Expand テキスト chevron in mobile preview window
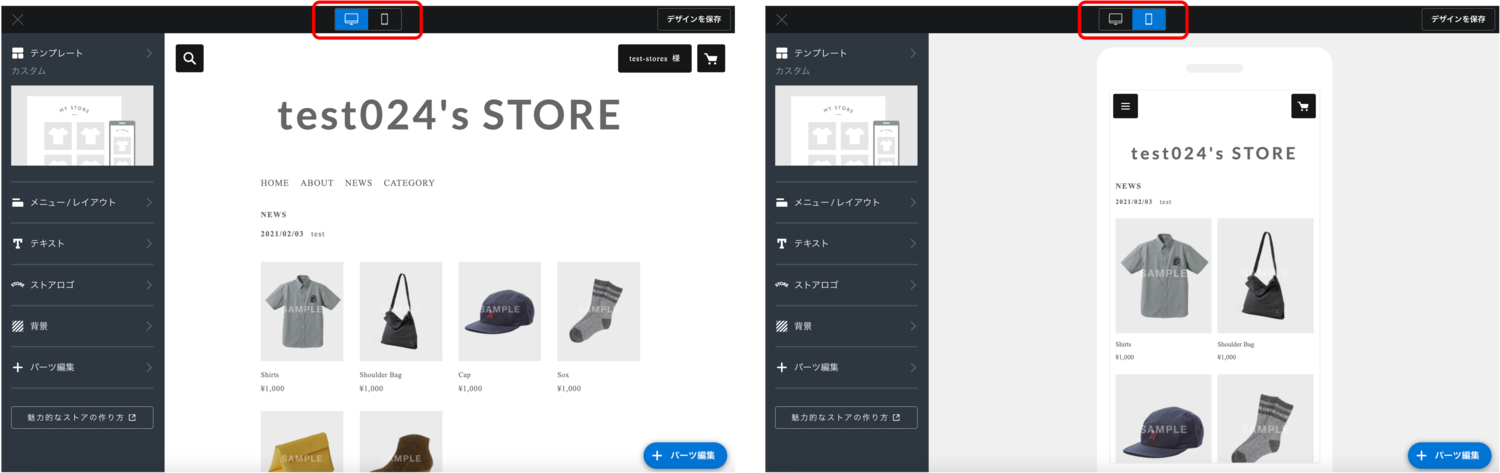 (x=913, y=243)
